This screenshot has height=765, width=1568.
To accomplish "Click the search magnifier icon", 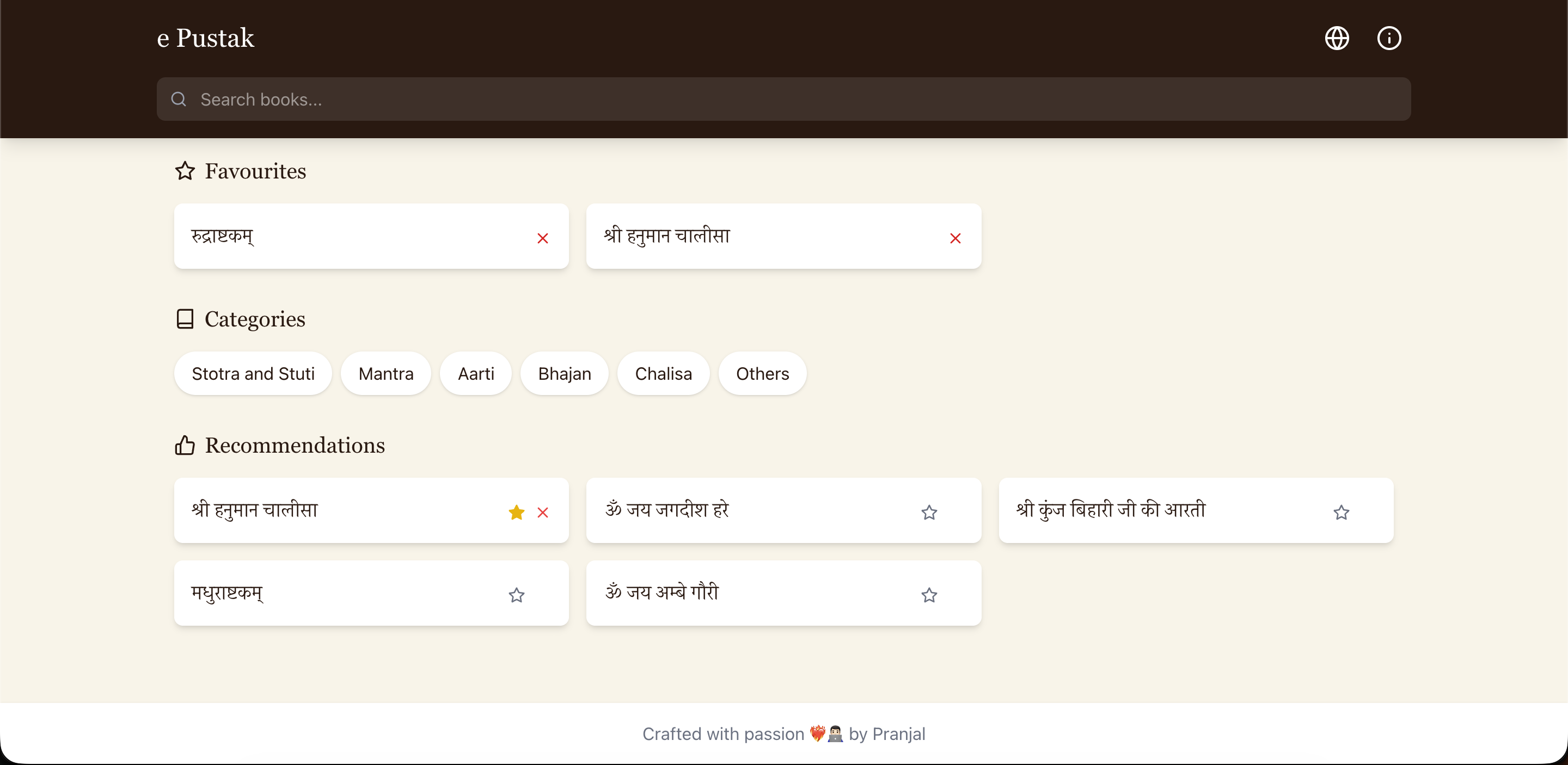I will point(179,99).
